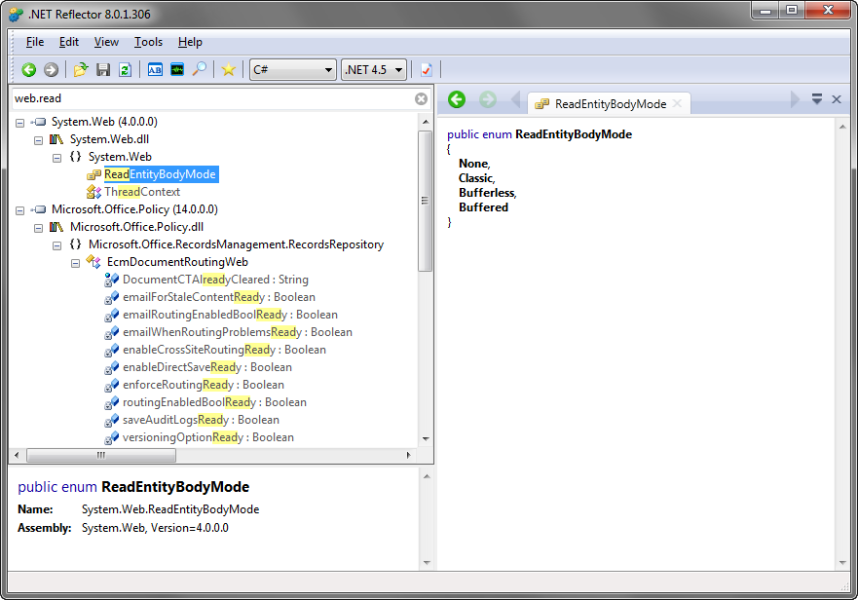Click the yellow star bookmarks icon
Screen dimensions: 858x600
228,69
